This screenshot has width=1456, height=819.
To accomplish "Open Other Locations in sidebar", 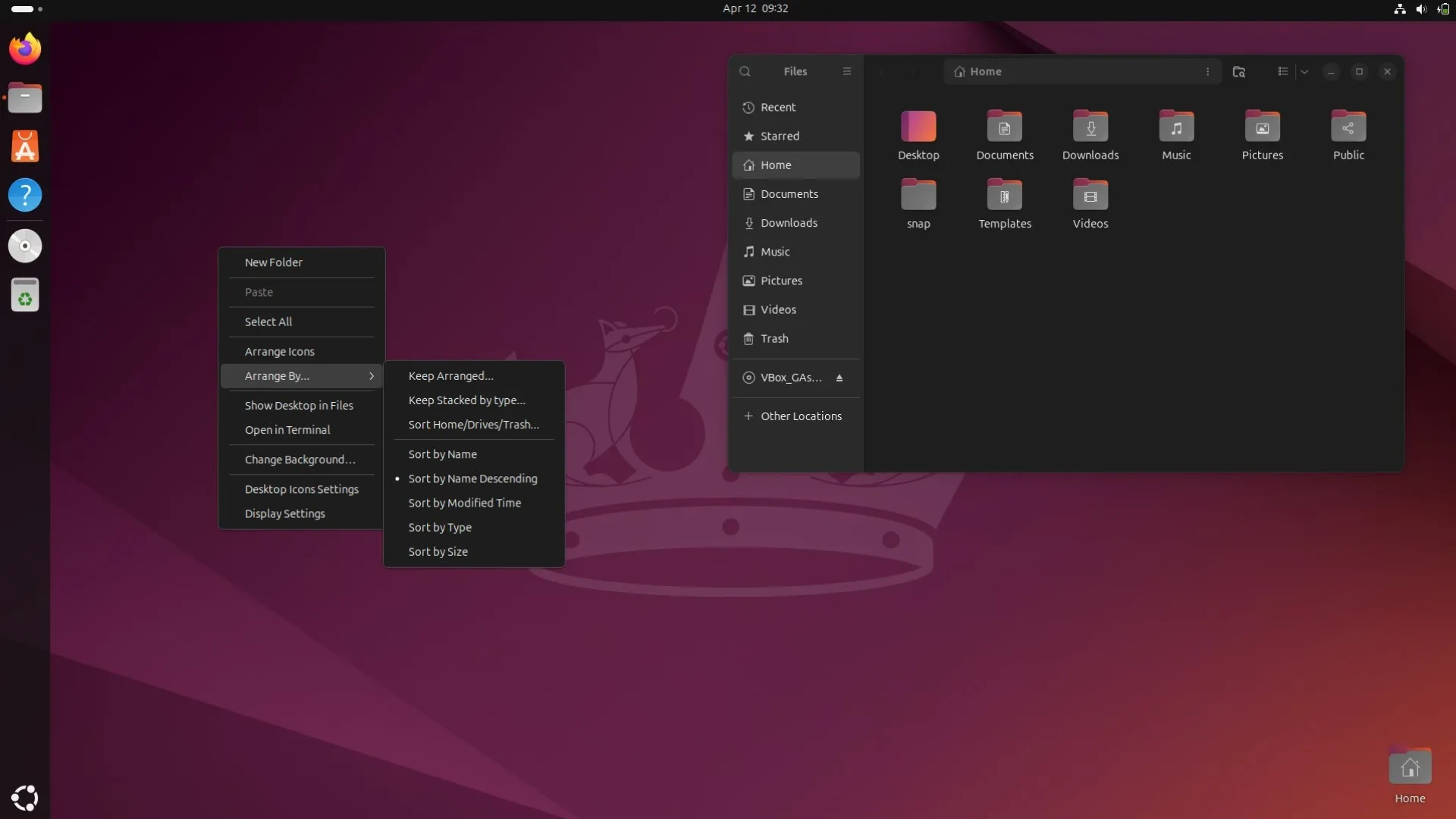I will pos(801,416).
